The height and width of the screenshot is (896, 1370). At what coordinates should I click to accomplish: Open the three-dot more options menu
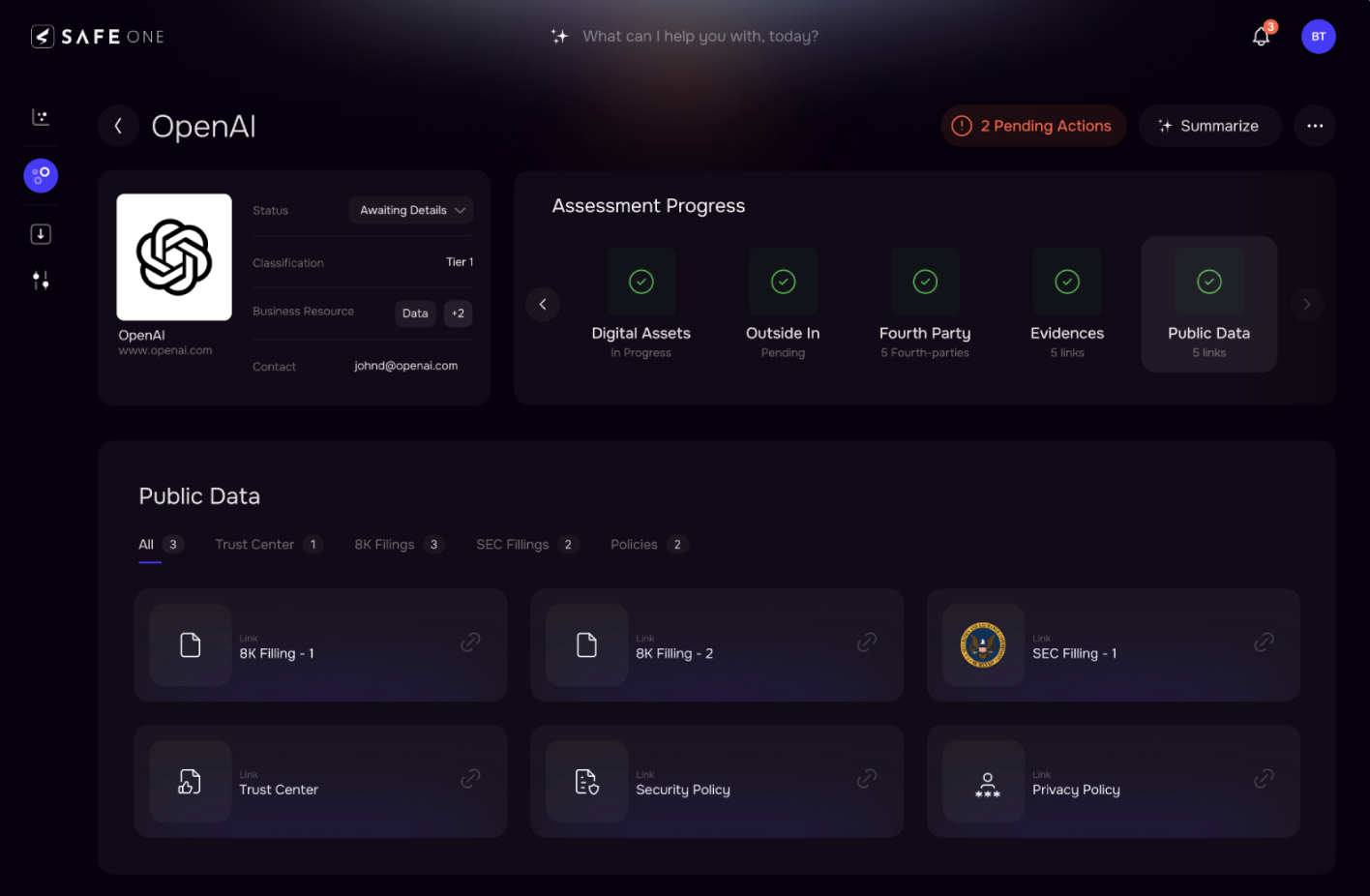[x=1315, y=126]
